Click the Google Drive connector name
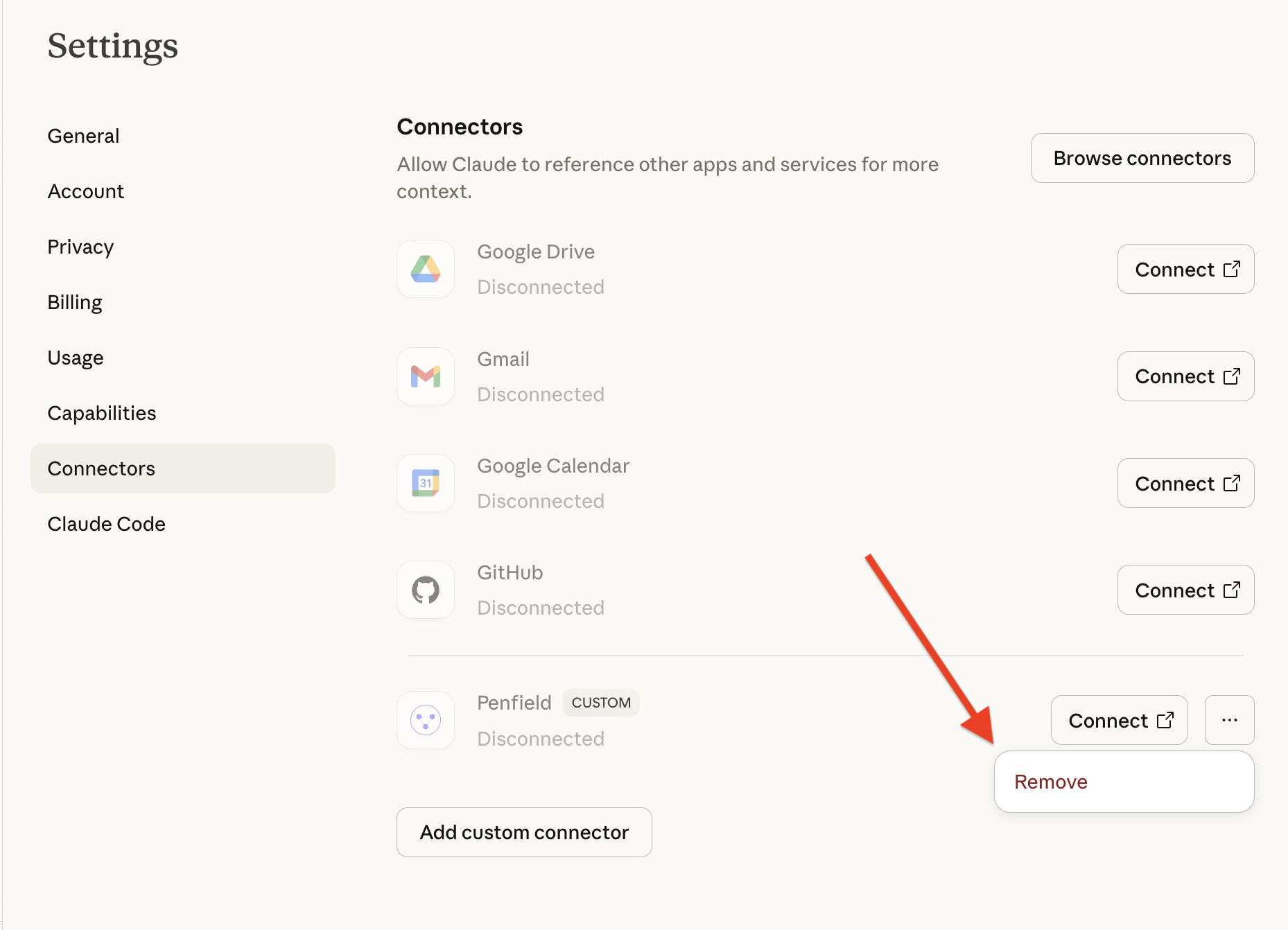 536,252
